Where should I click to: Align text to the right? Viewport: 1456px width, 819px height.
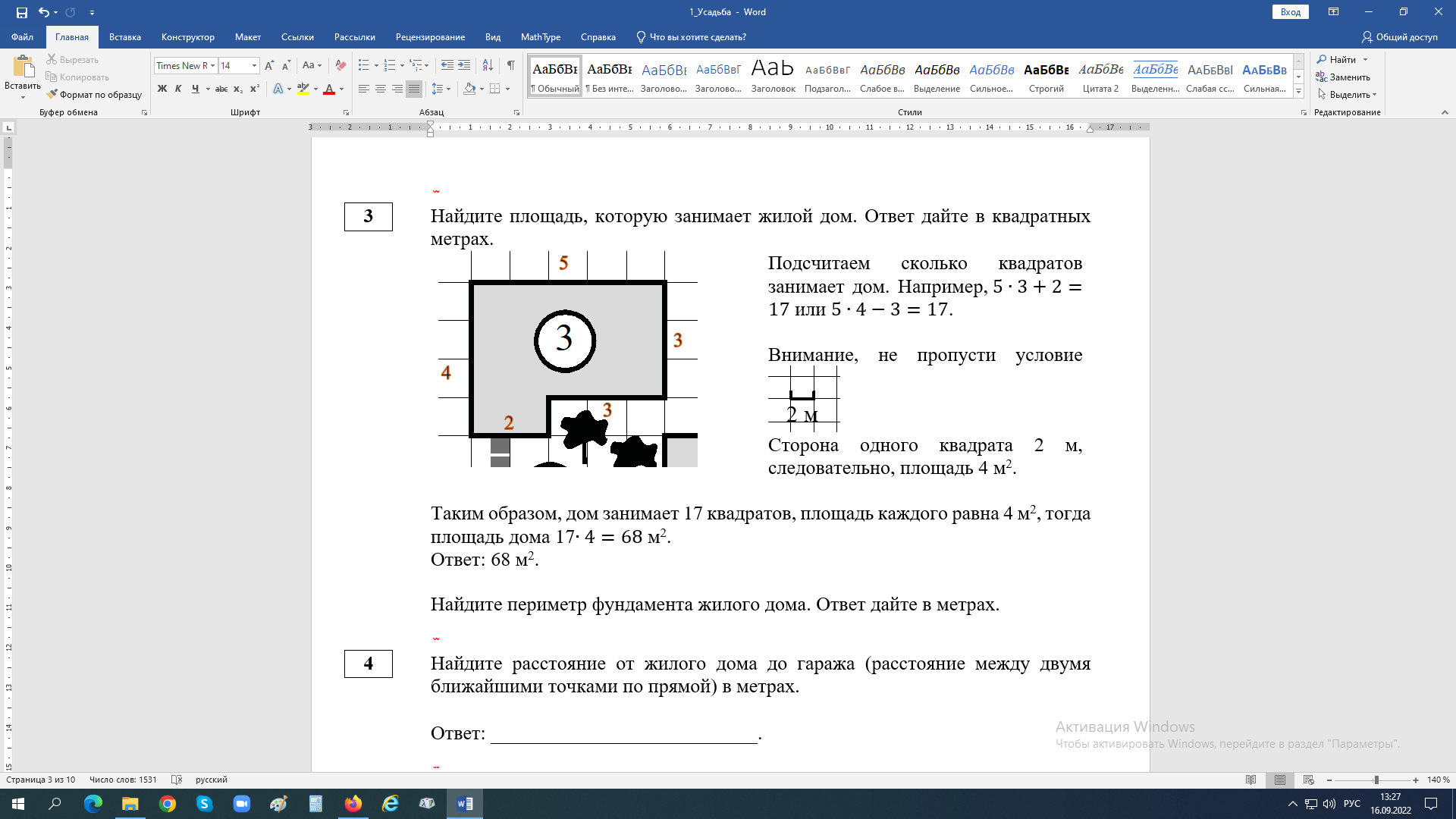[397, 89]
